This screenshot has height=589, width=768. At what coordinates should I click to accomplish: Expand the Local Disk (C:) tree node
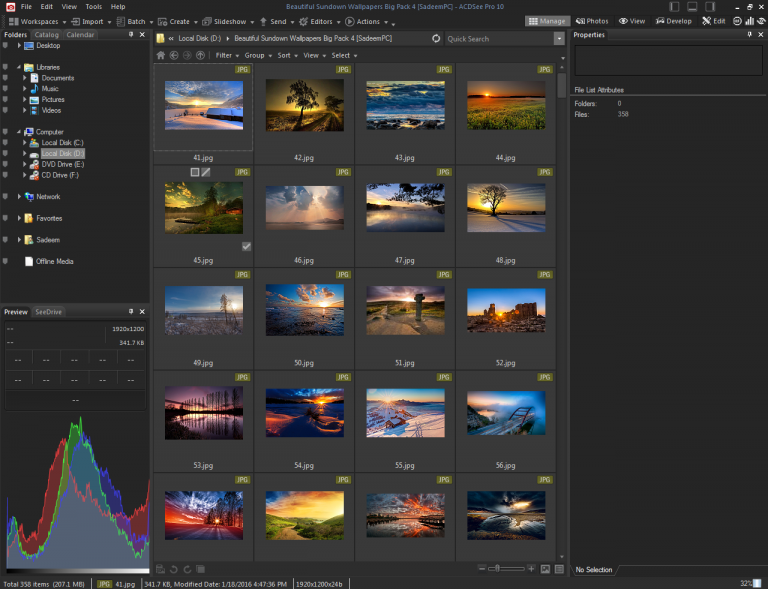point(24,142)
